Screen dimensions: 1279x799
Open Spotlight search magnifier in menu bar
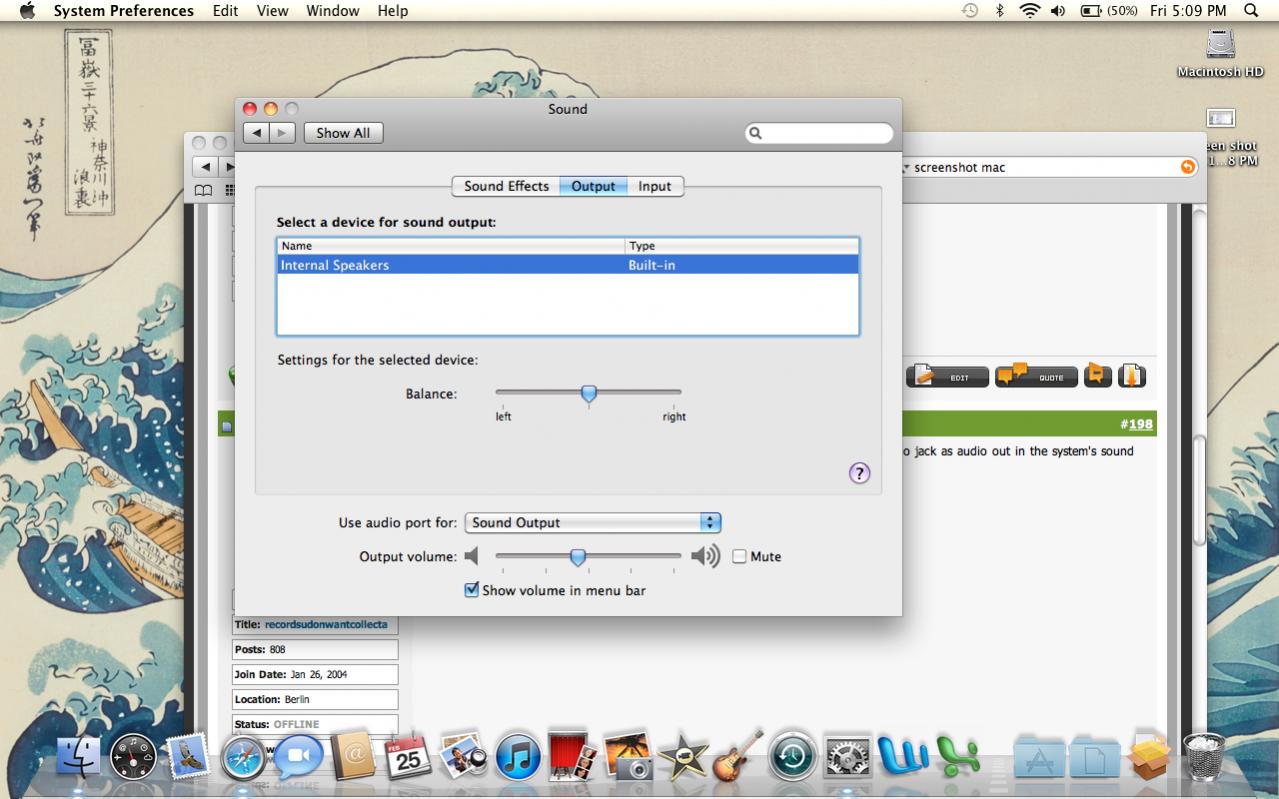point(1251,11)
